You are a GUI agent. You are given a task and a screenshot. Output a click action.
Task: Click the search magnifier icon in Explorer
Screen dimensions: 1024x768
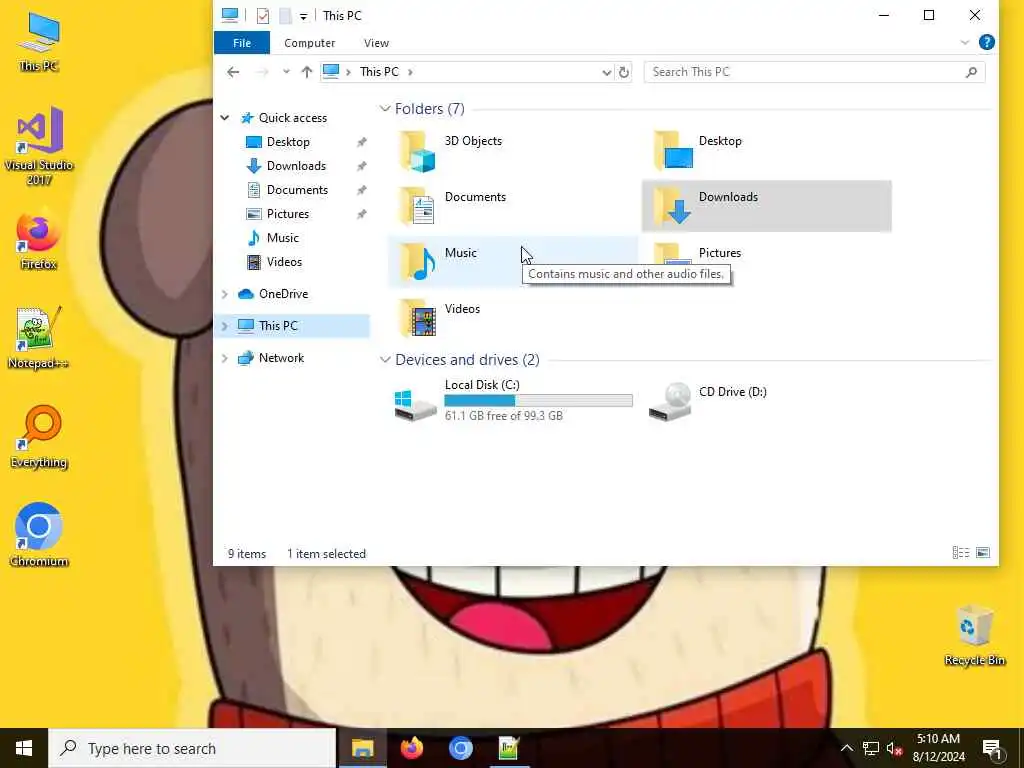(971, 72)
